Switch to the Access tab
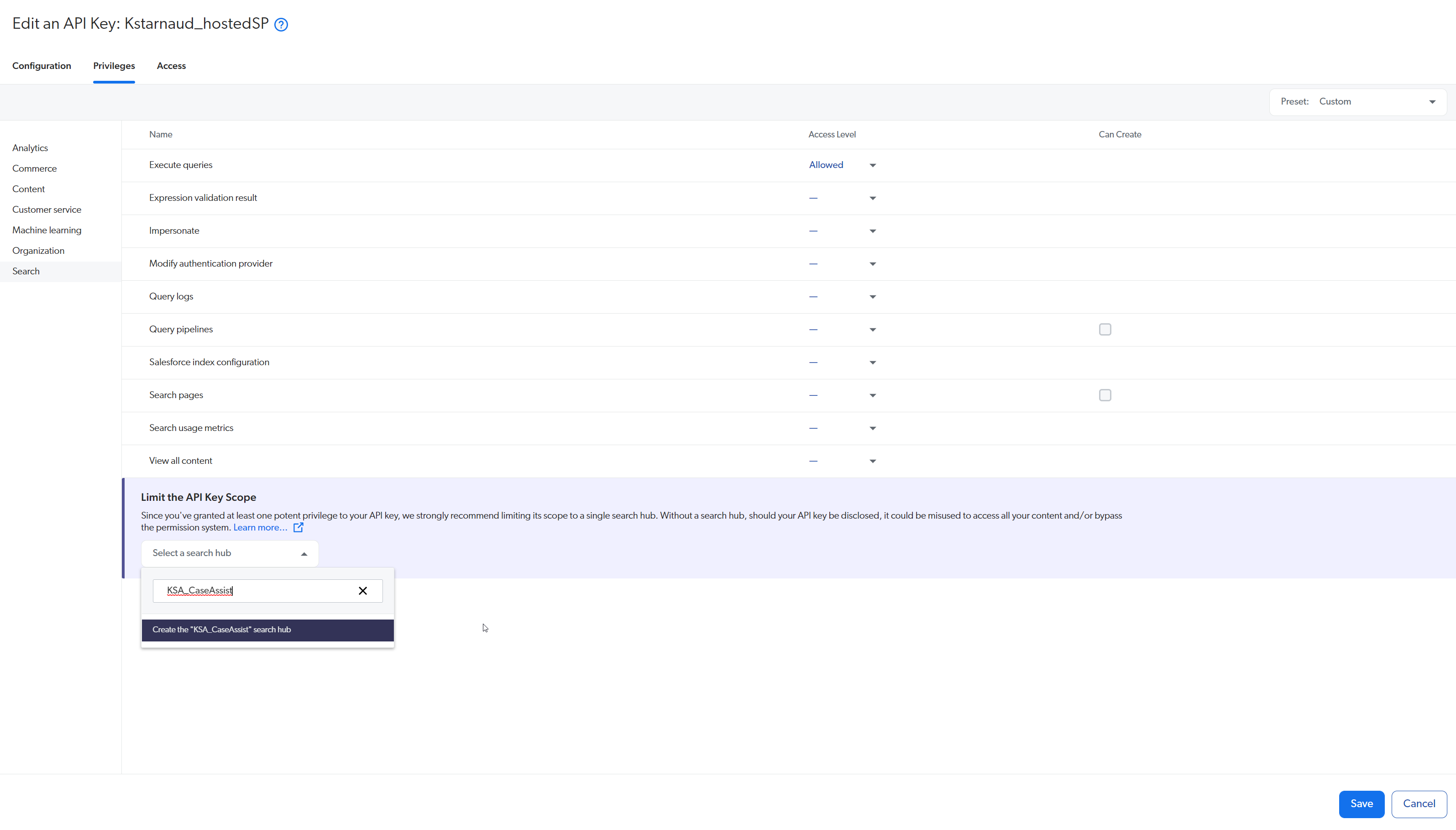The height and width of the screenshot is (830, 1456). (171, 66)
